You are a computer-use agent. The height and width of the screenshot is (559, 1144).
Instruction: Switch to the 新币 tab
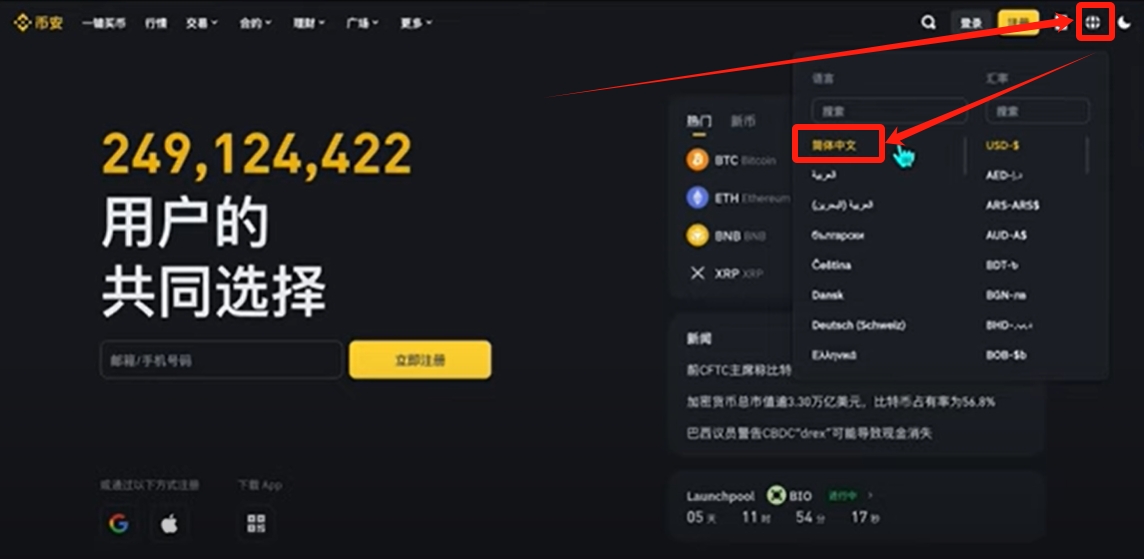743,121
